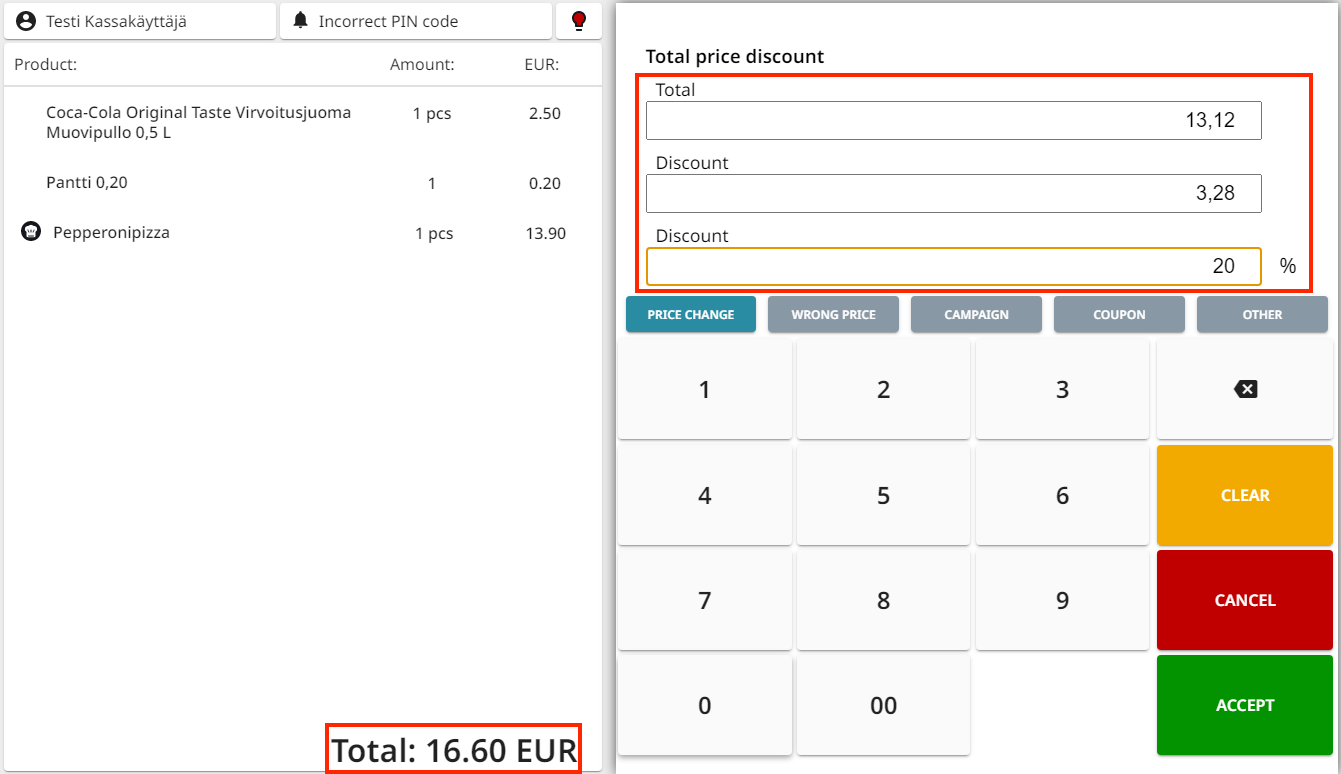Image resolution: width=1341 pixels, height=774 pixels.
Task: Cancel the total price discount
Action: pyautogui.click(x=1245, y=600)
